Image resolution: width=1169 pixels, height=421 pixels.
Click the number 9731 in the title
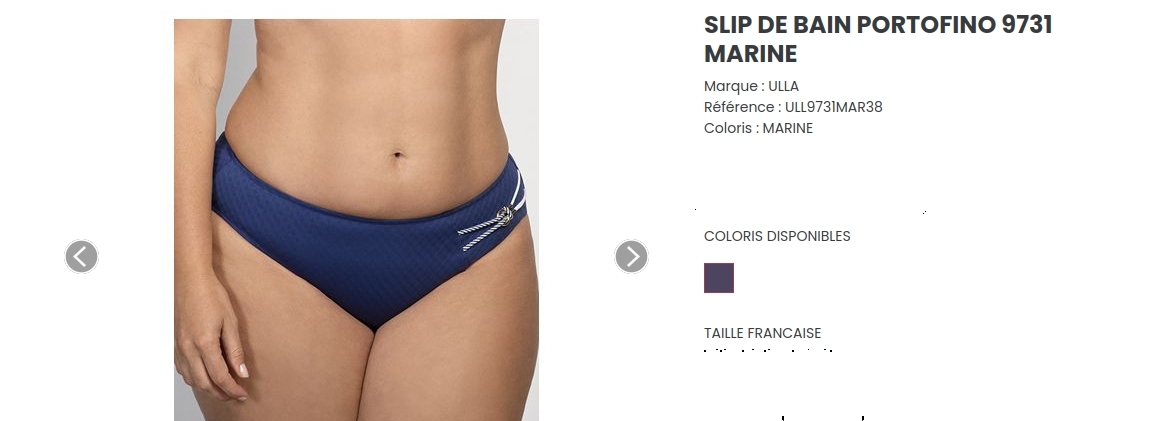coord(1027,25)
